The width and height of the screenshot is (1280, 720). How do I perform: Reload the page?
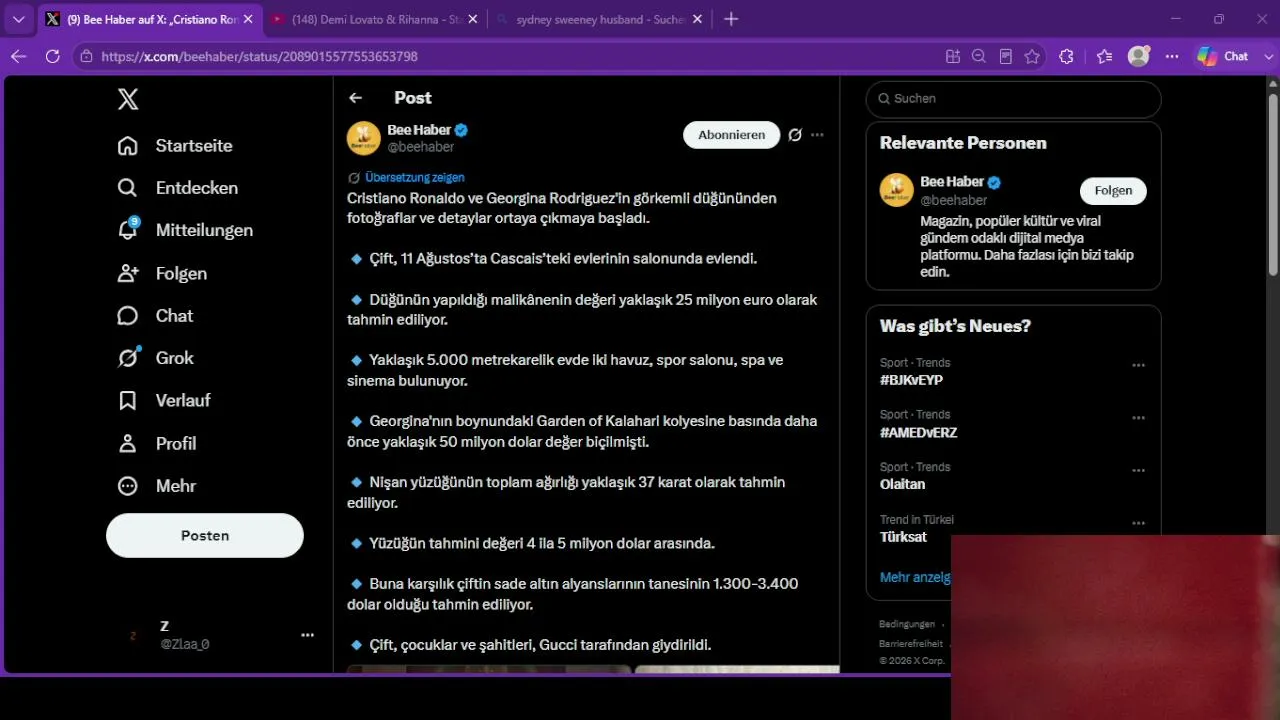pos(53,57)
